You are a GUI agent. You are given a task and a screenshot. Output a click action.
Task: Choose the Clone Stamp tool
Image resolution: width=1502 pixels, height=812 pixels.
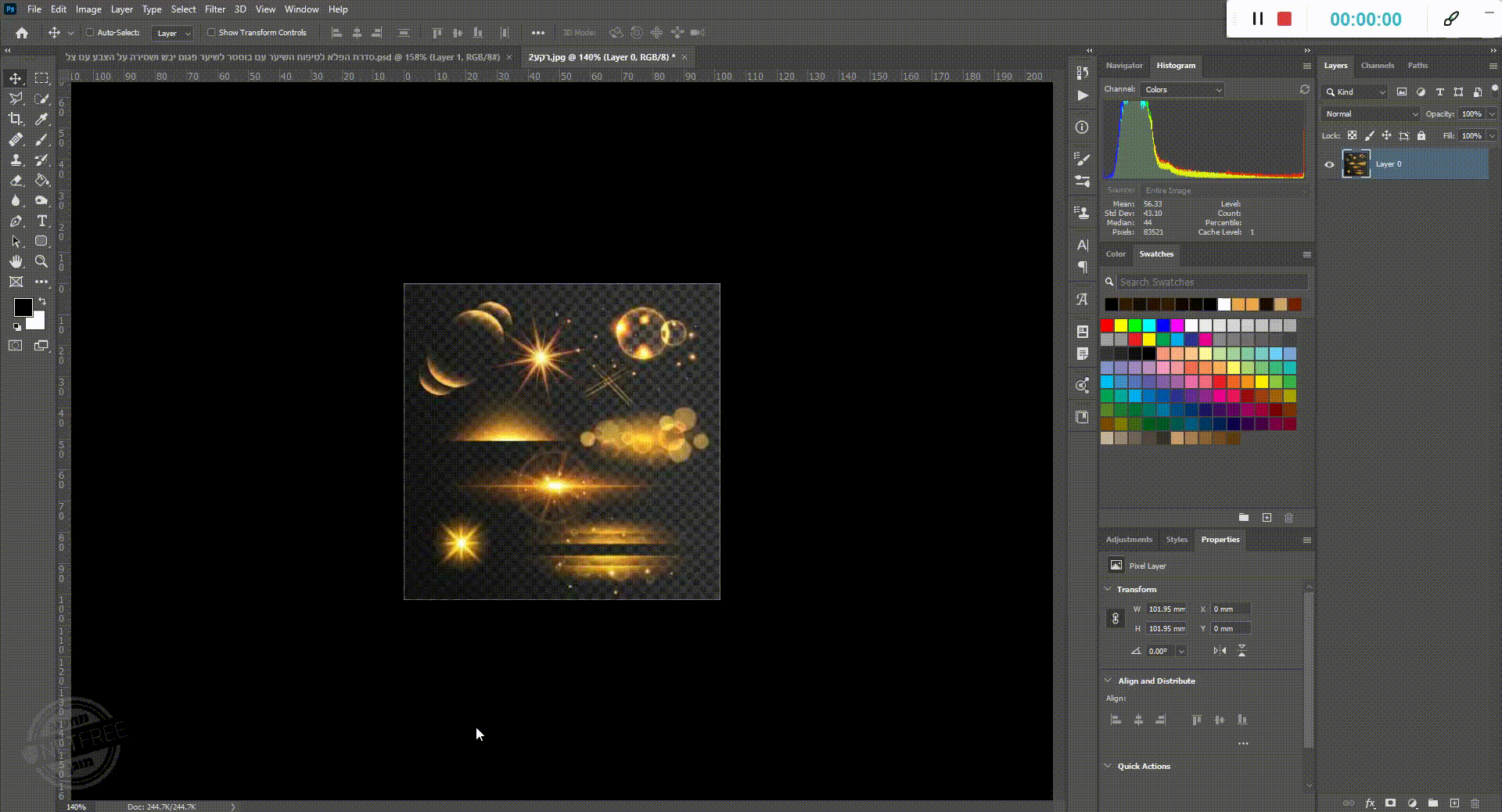point(16,160)
